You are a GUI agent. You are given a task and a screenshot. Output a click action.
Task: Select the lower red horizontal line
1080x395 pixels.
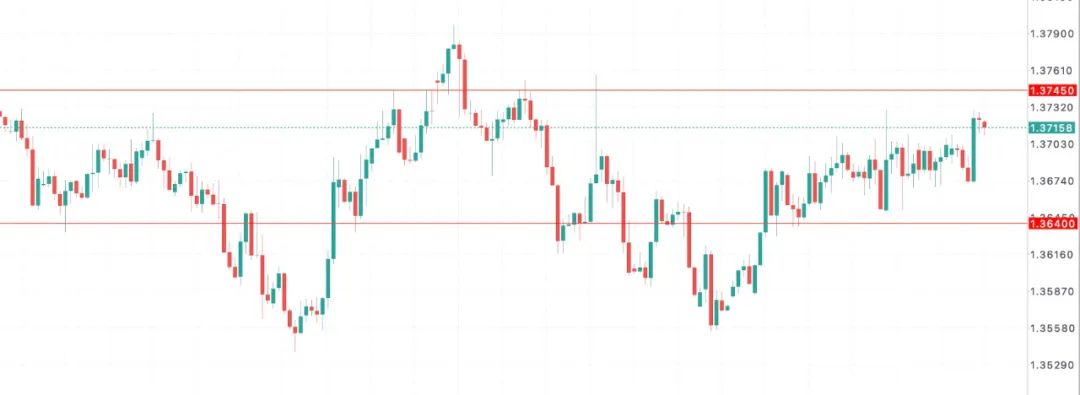pyautogui.click(x=513, y=223)
